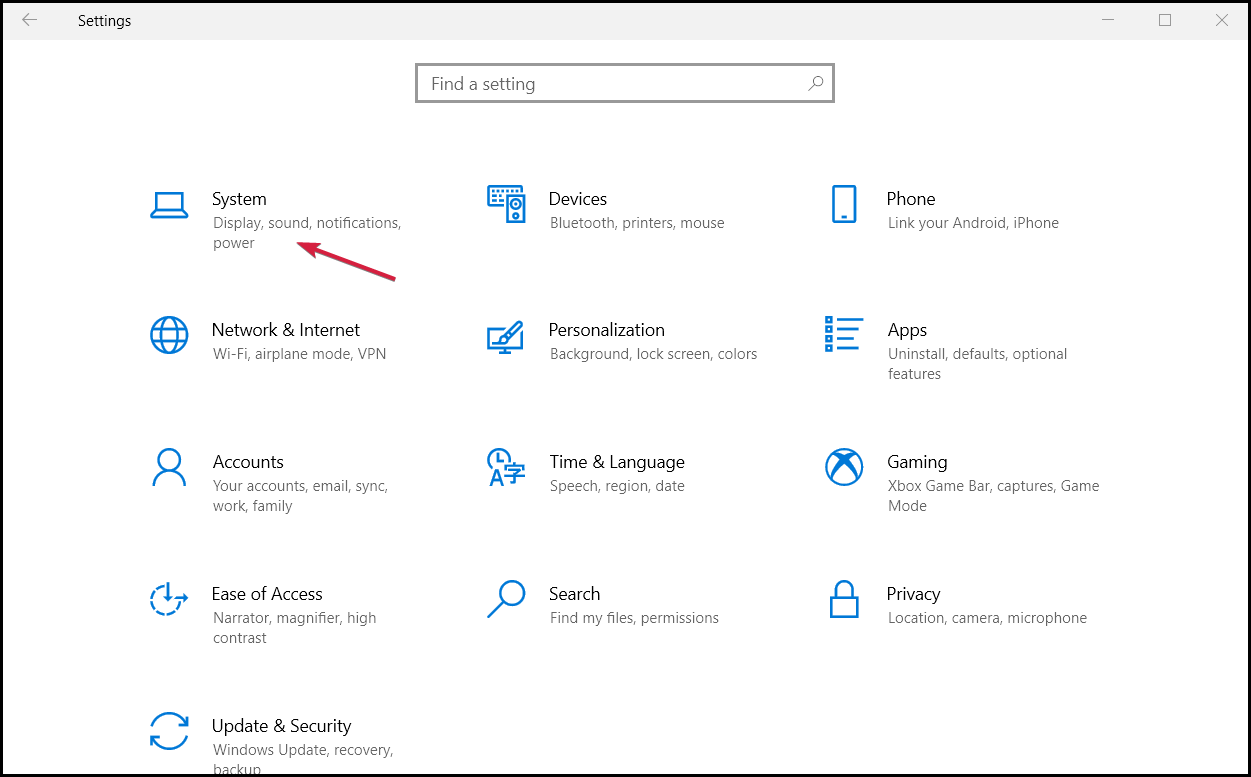Viewport: 1251px width, 777px height.
Task: Click the Network & Internet globe icon
Action: [x=170, y=335]
